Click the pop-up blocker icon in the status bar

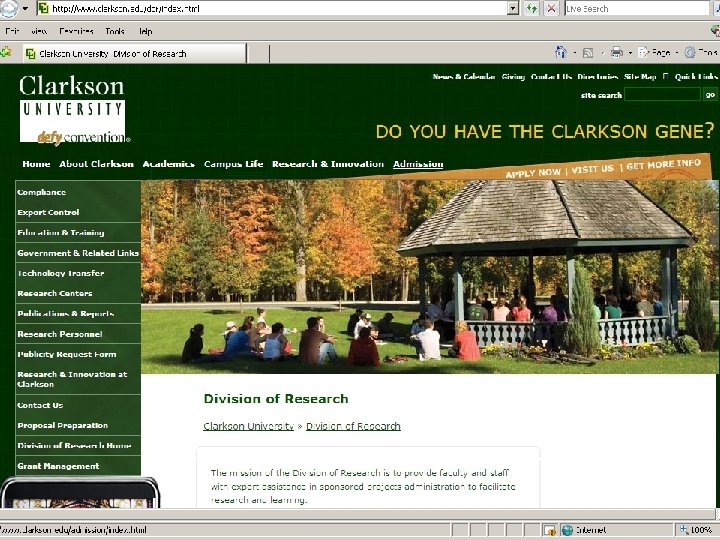(550, 530)
